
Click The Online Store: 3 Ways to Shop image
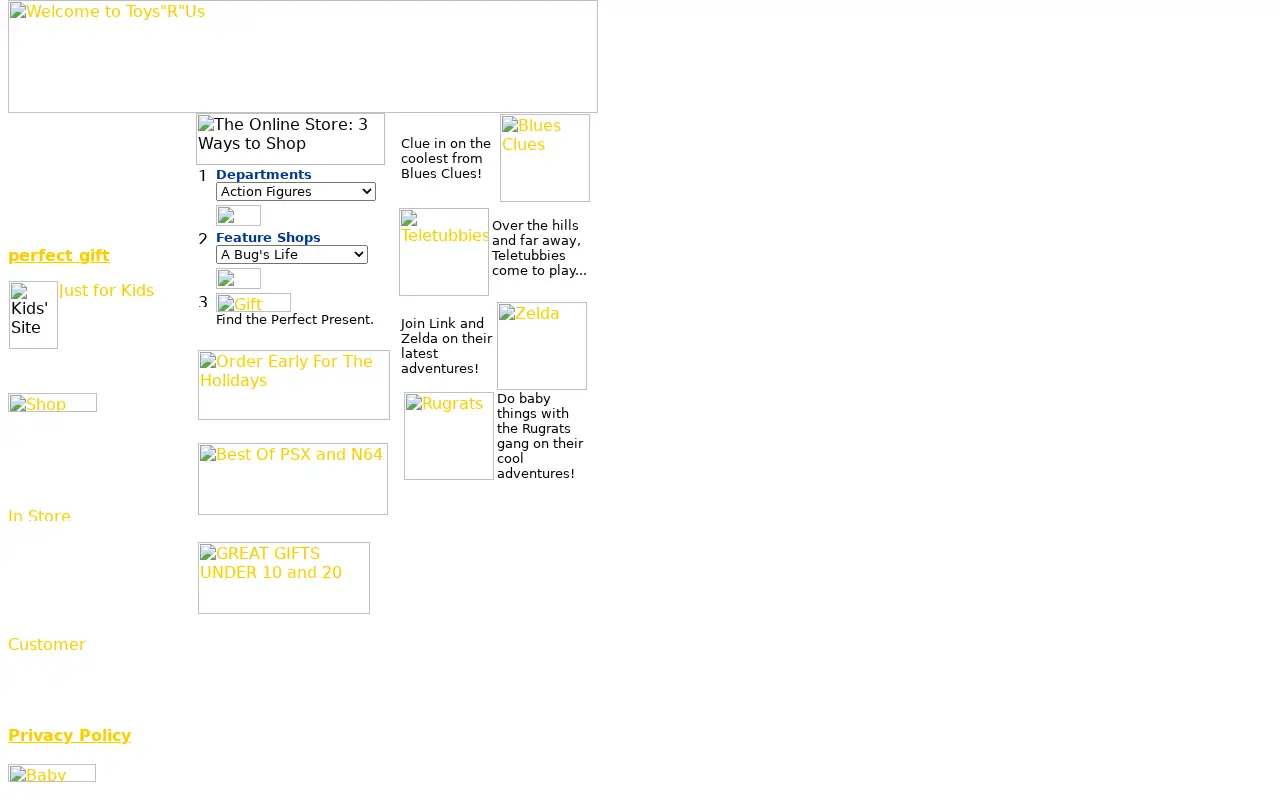[290, 139]
